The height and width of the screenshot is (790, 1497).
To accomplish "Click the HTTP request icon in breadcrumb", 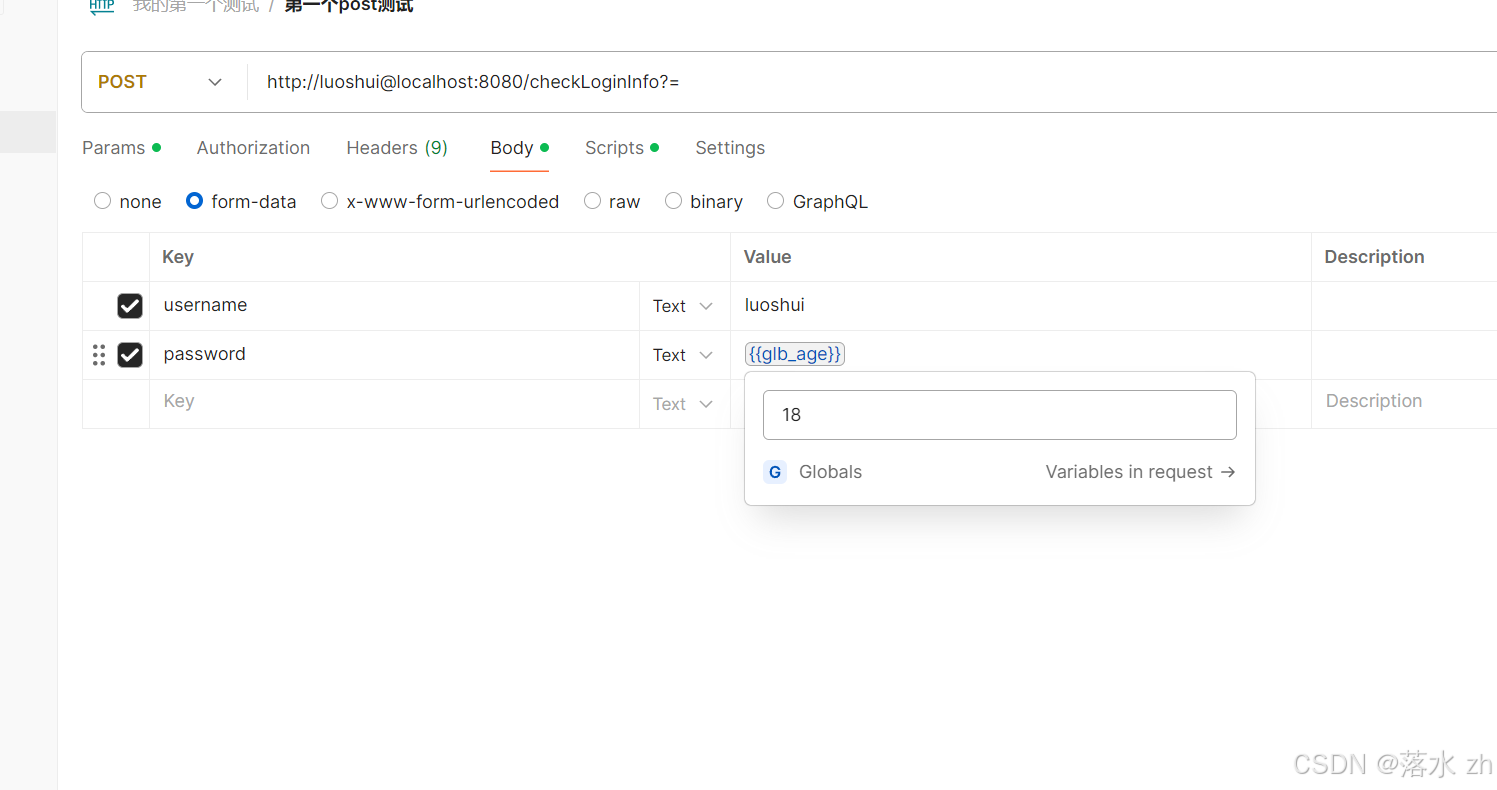I will [102, 7].
